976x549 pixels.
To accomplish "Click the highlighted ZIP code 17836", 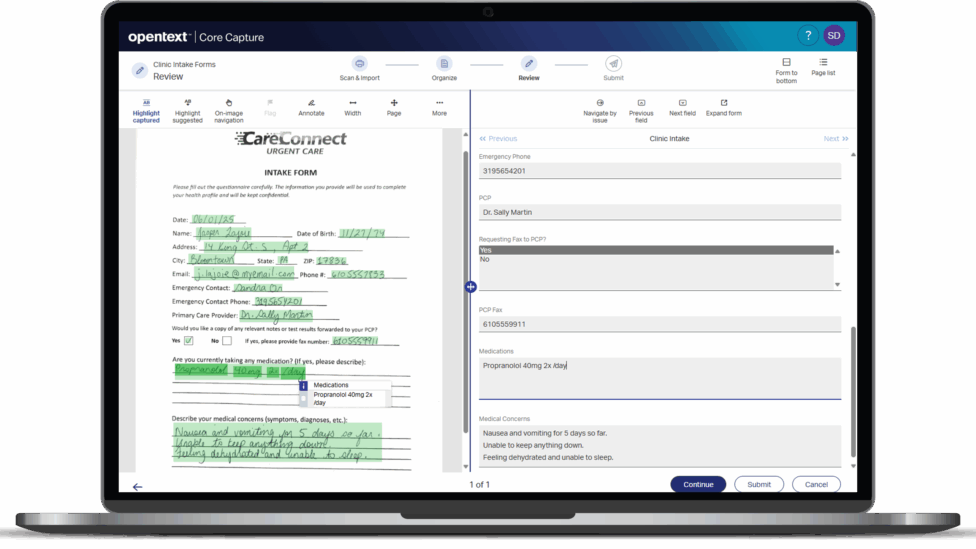I will tap(331, 261).
